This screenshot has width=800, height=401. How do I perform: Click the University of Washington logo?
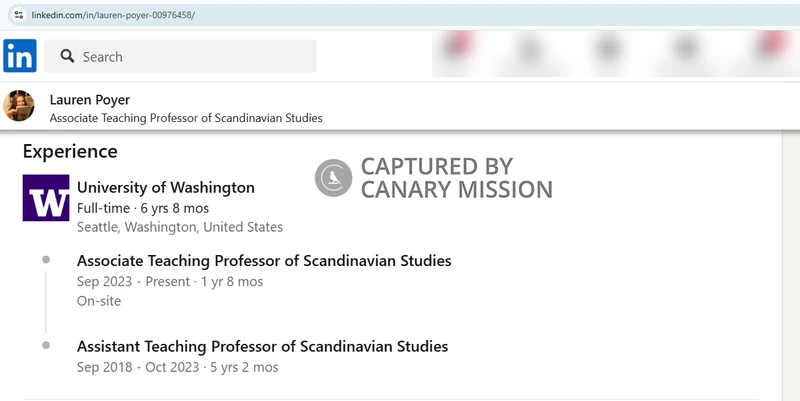[46, 198]
